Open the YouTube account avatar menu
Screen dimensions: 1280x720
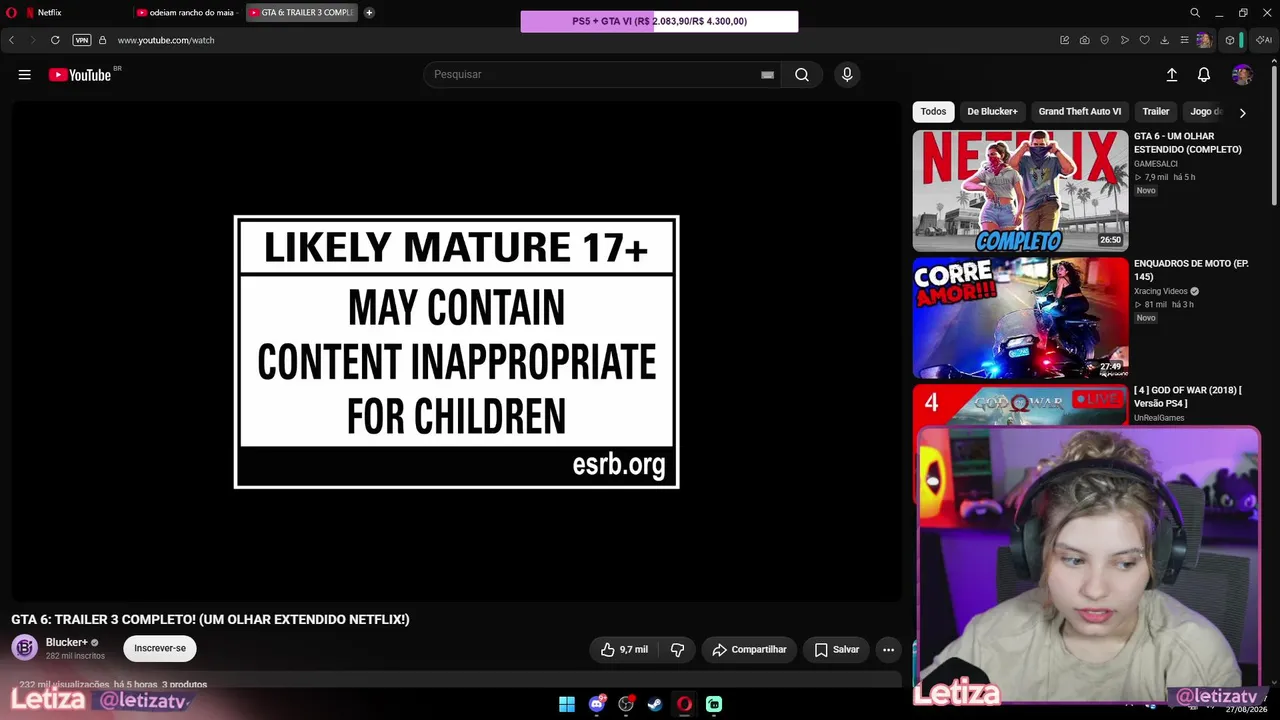click(1242, 75)
